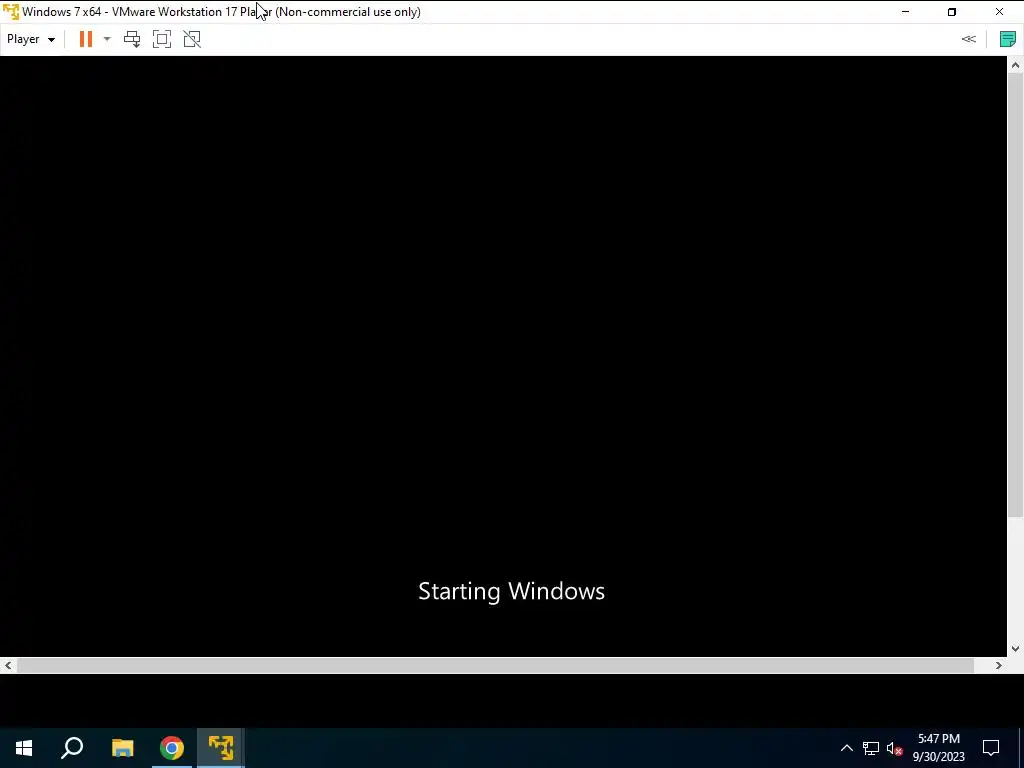Open network status tray icon

[x=871, y=748]
